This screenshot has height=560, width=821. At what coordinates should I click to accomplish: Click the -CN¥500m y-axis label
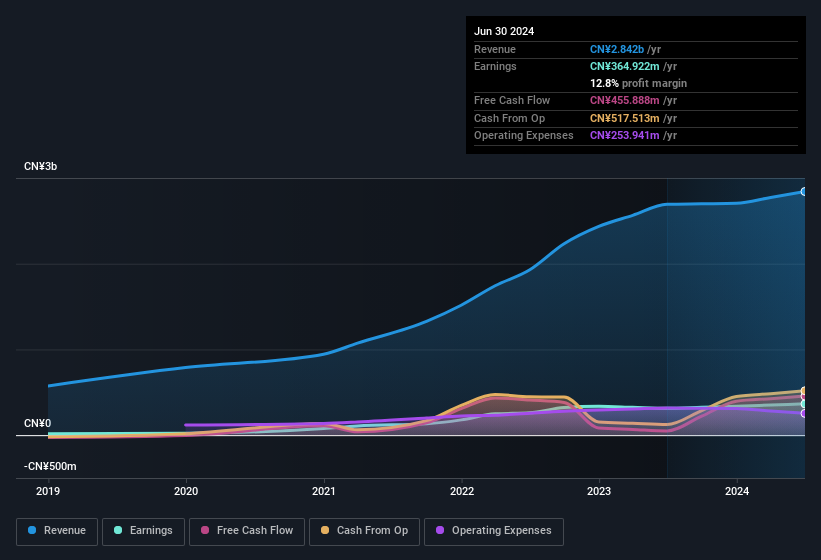tap(50, 466)
